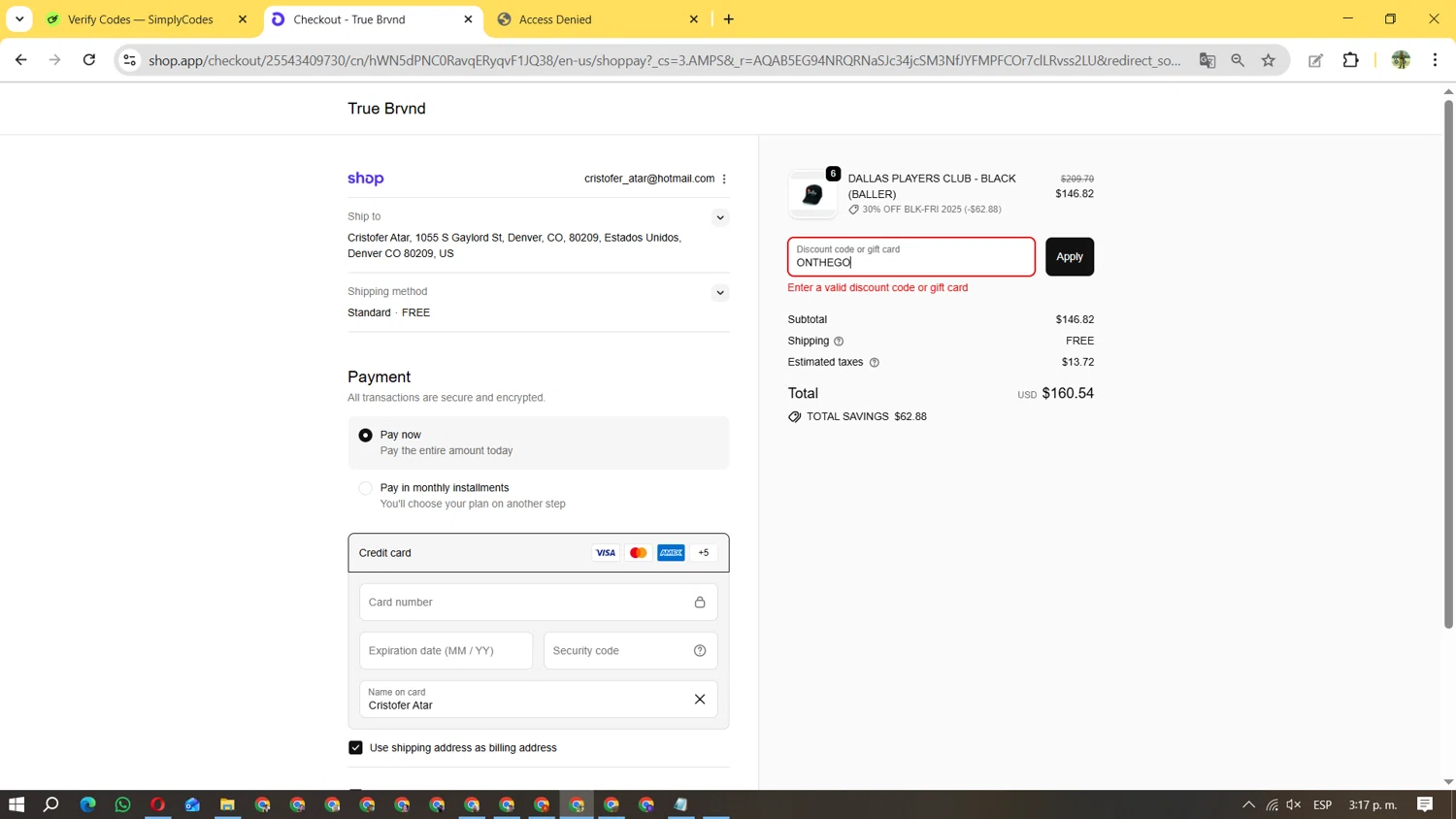Click the ESP language indicator

(1322, 804)
